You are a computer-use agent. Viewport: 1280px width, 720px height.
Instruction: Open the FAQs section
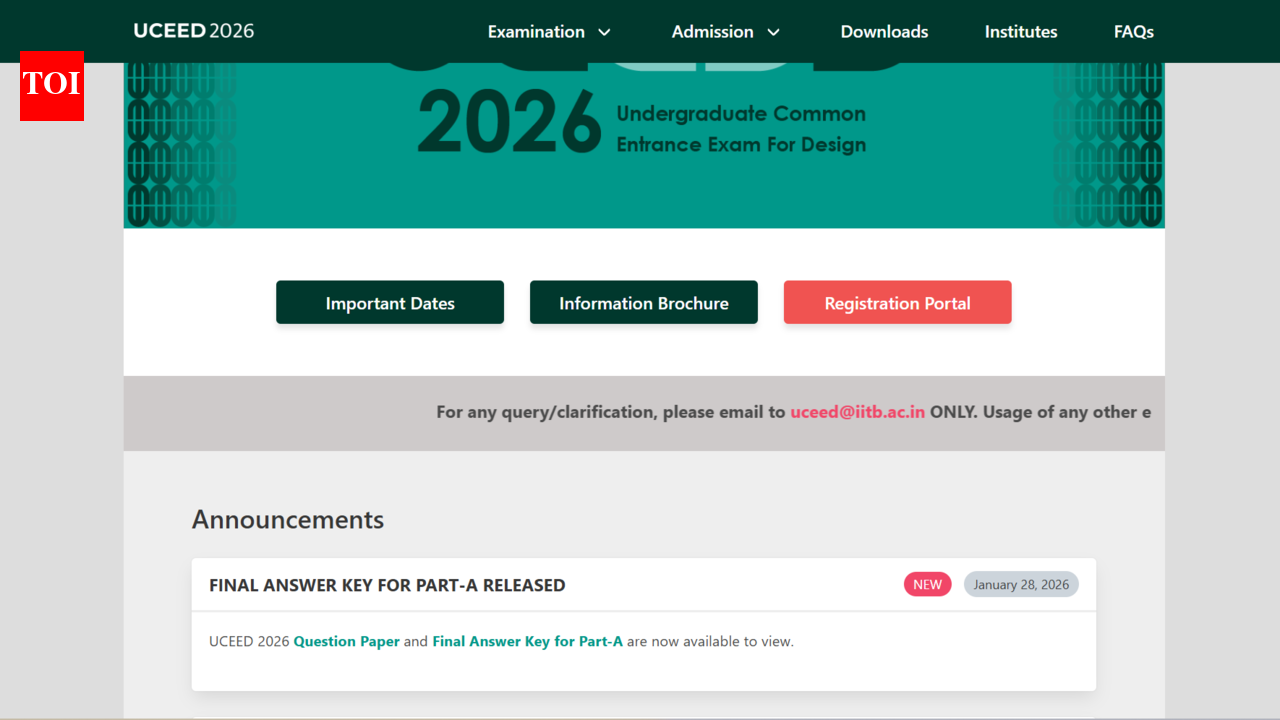[1134, 31]
